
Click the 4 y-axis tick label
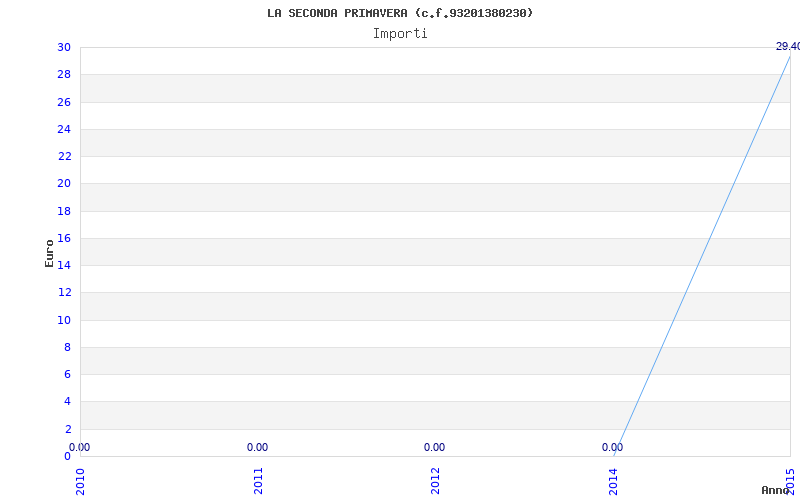67,402
